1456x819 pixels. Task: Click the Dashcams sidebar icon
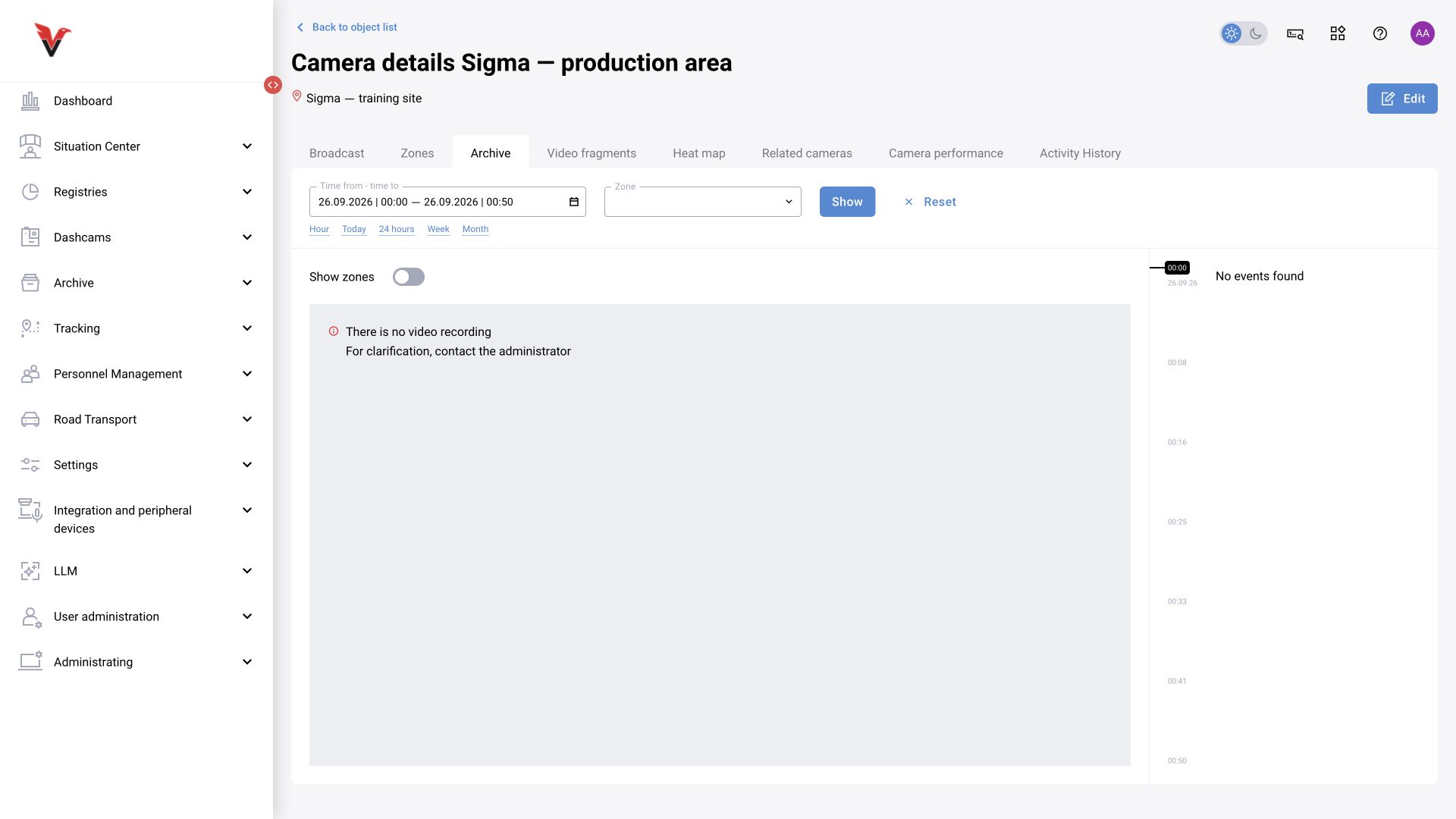tap(30, 237)
